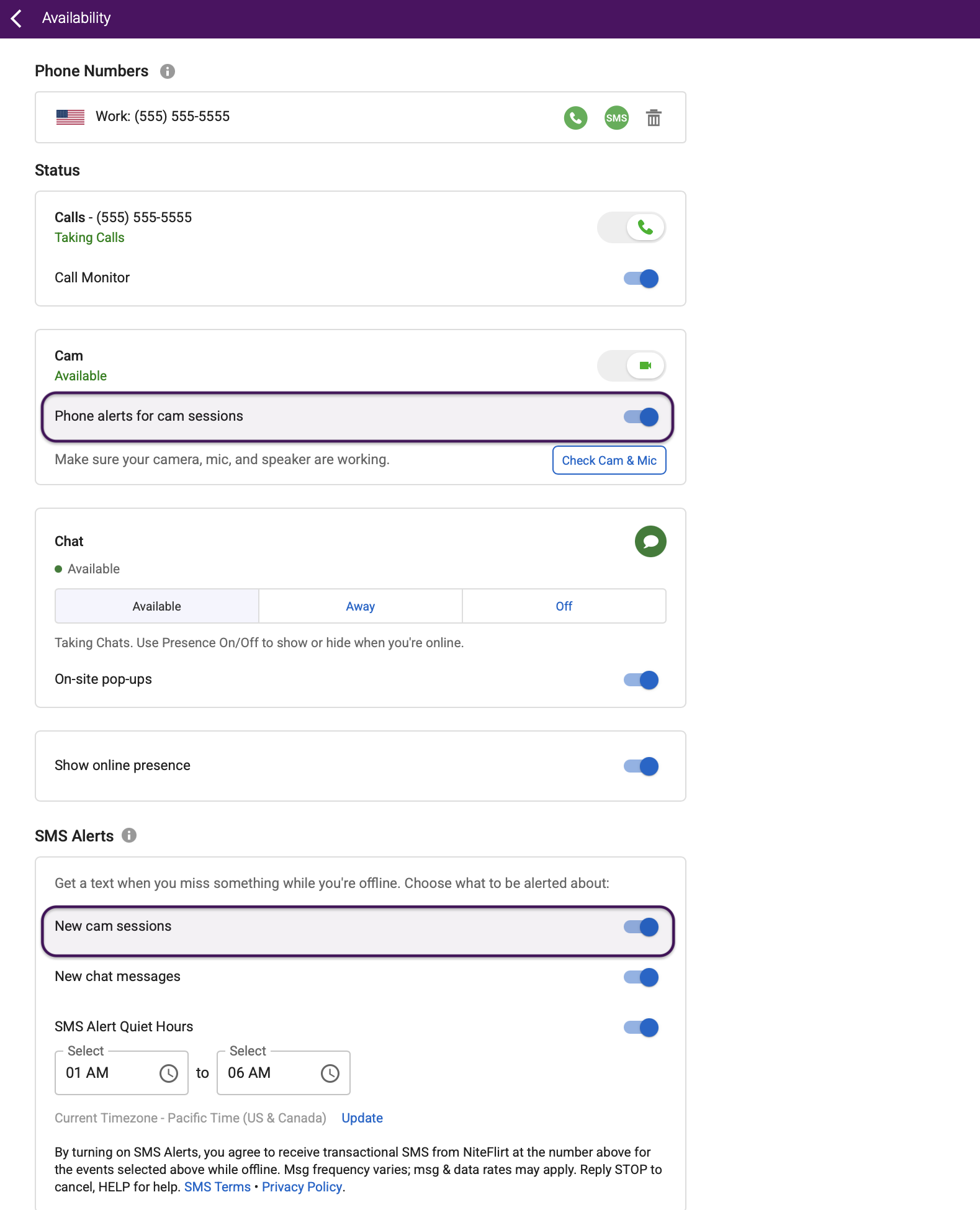Toggle Cam availability switch with camera icon
980x1210 pixels.
631,366
